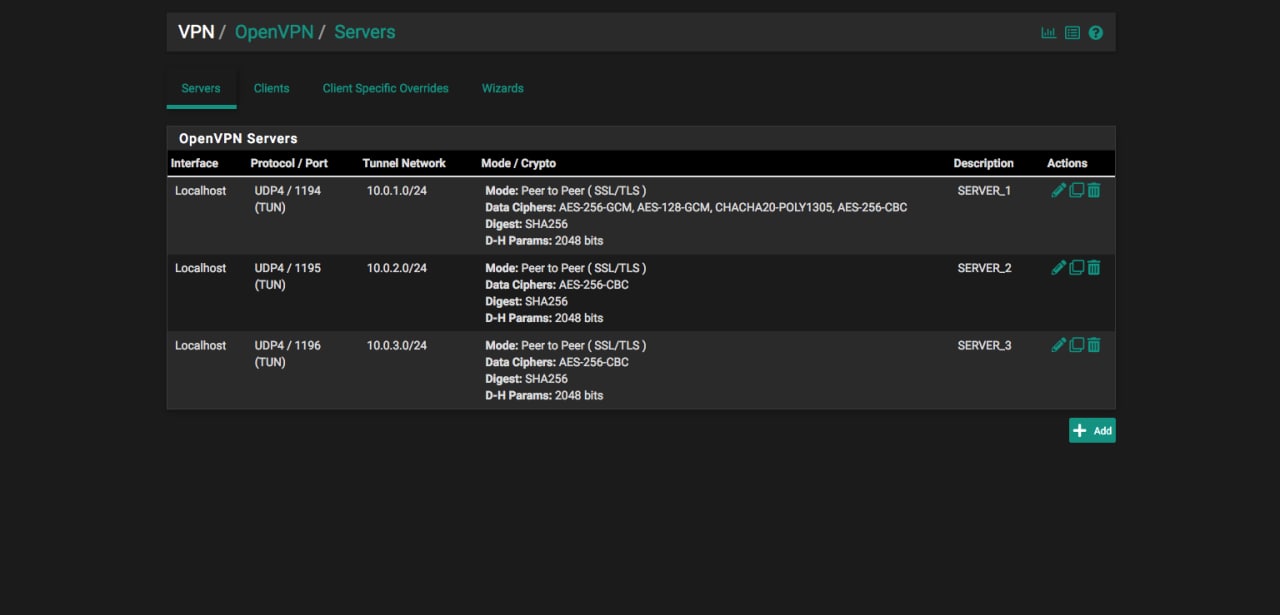
Task: Click the UDP4 / 1196 port cell
Action: (x=288, y=353)
